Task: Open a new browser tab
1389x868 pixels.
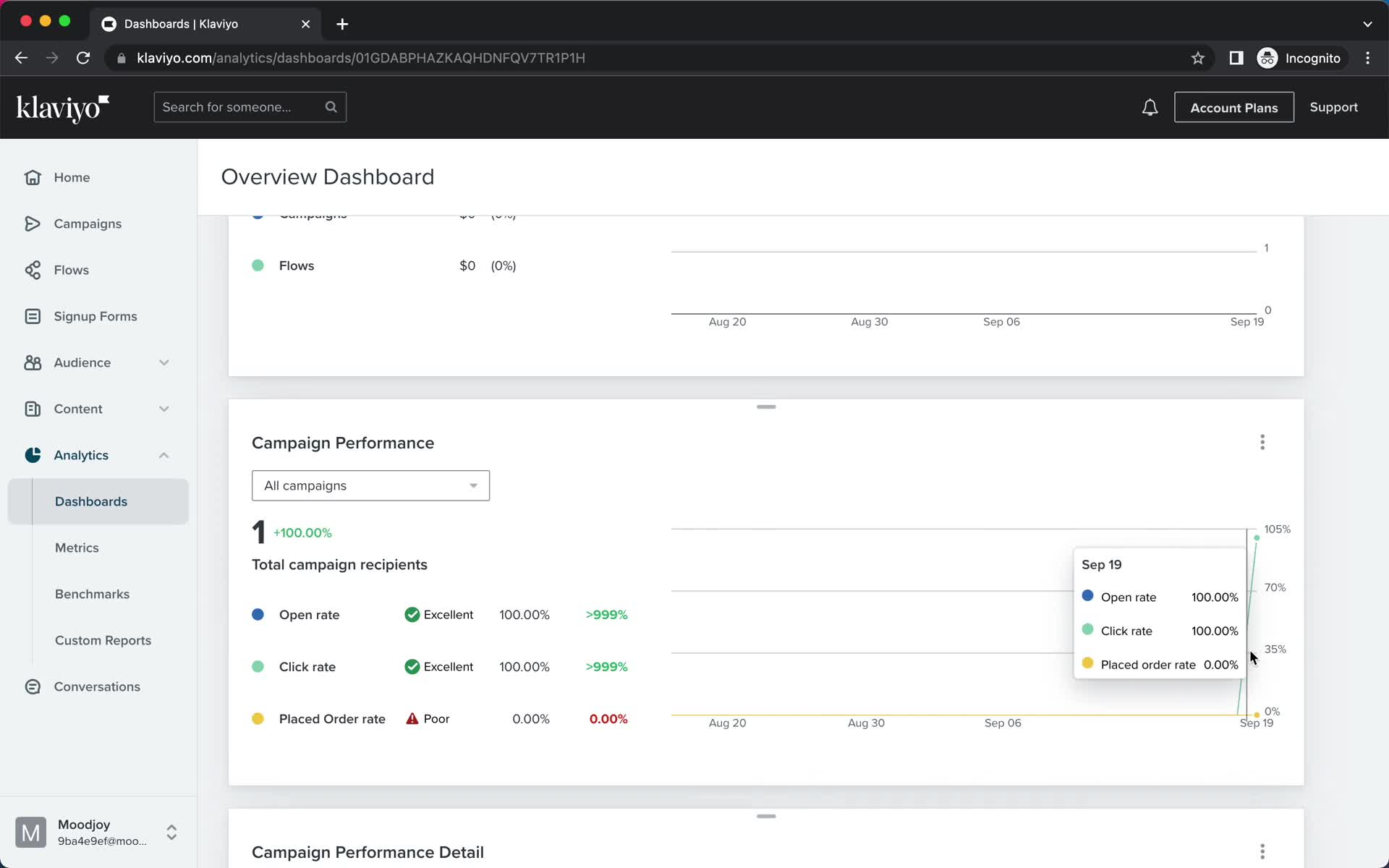Action: (342, 24)
